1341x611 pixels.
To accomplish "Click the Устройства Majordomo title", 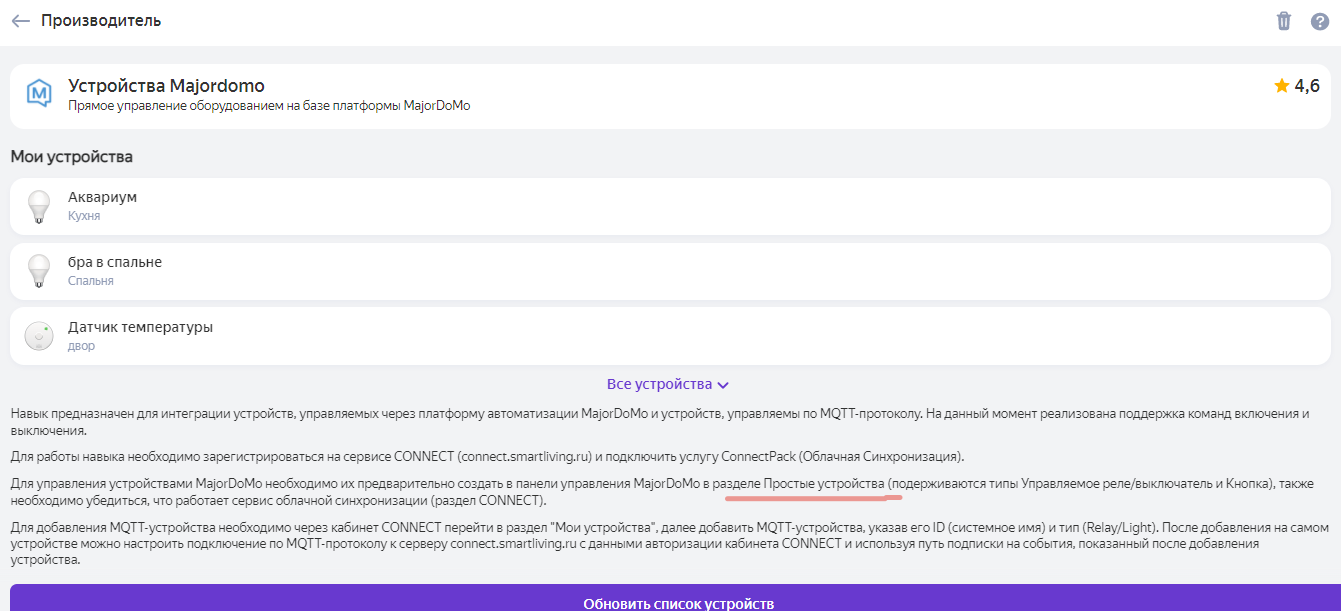I will point(166,86).
